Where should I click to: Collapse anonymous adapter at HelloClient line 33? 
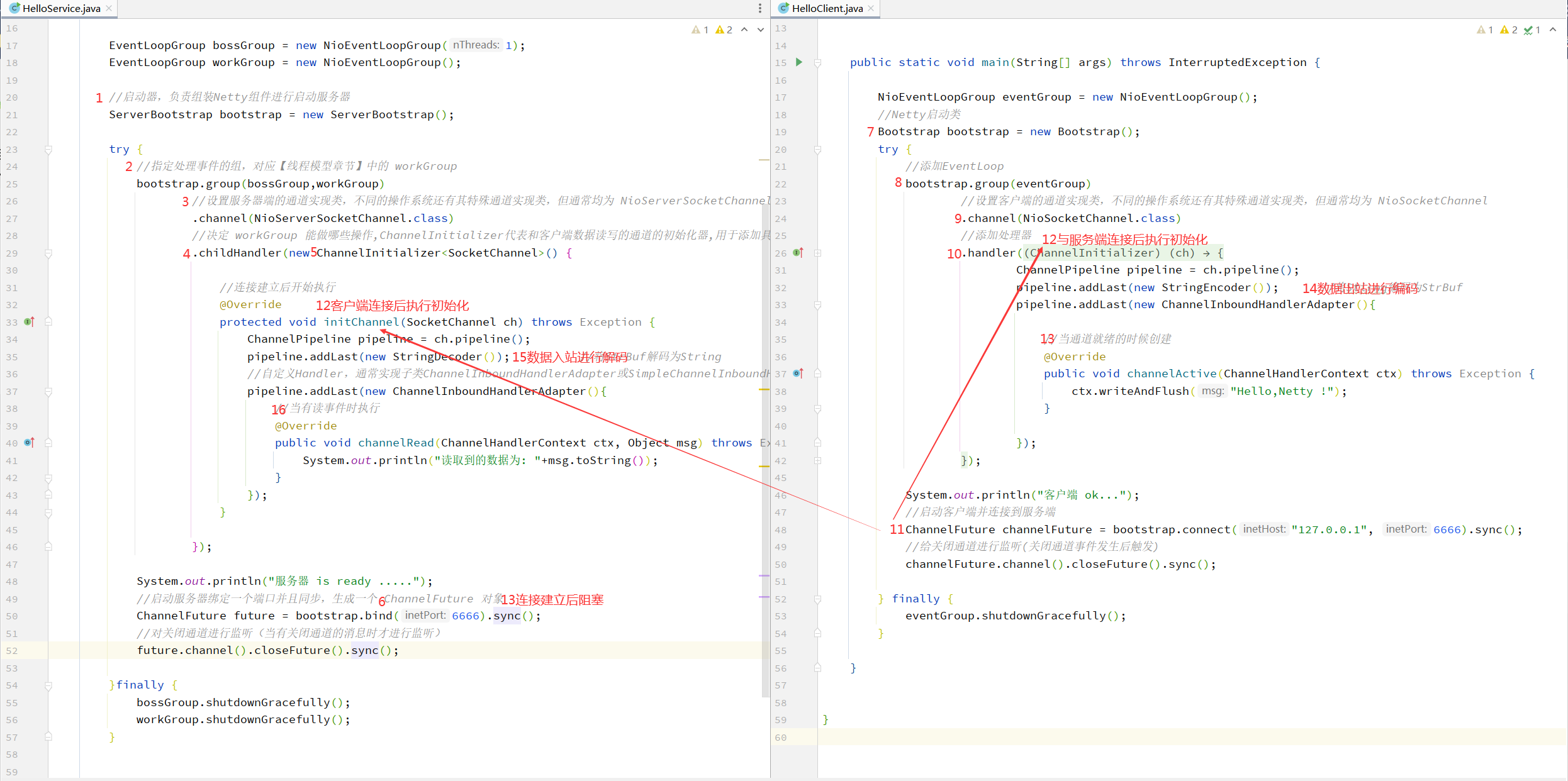(x=818, y=305)
